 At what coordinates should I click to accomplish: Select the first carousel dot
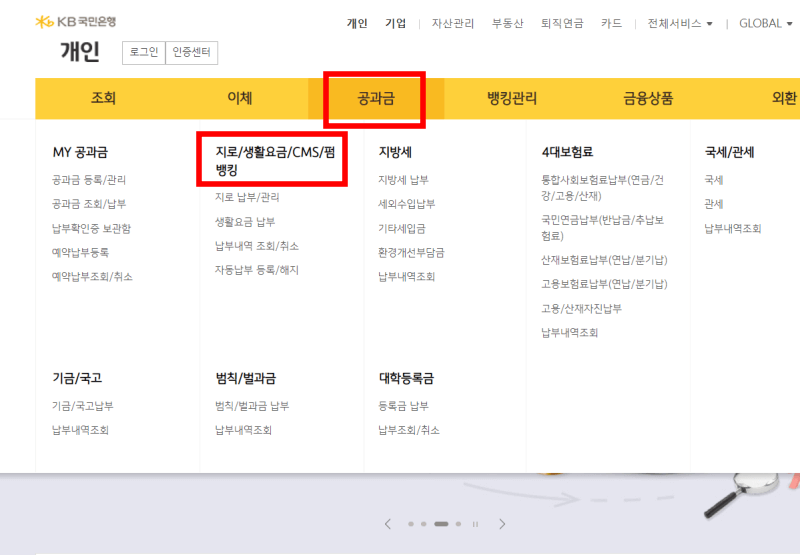pyautogui.click(x=411, y=524)
